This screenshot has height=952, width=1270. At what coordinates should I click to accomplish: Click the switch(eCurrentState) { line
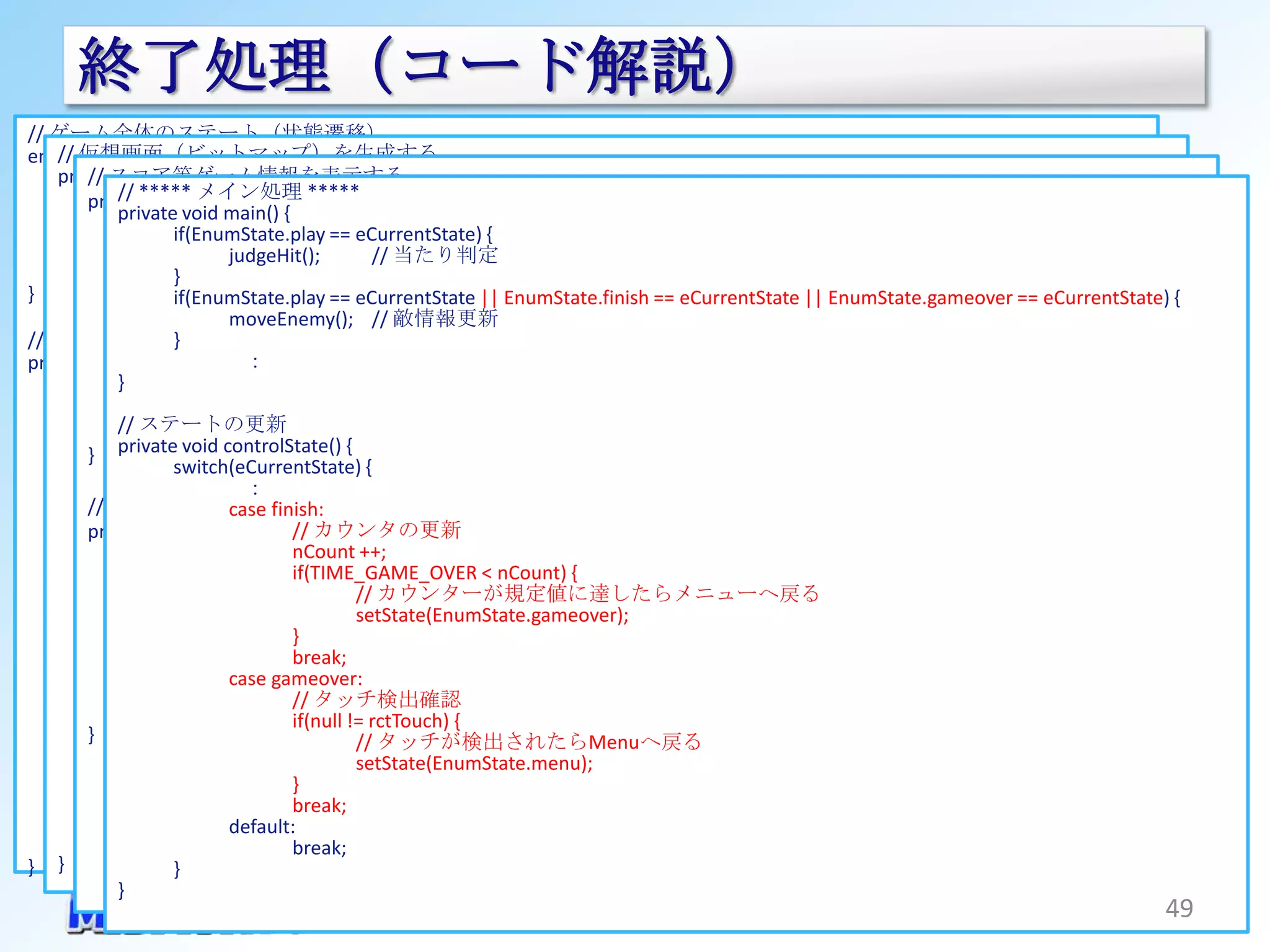pos(272,467)
